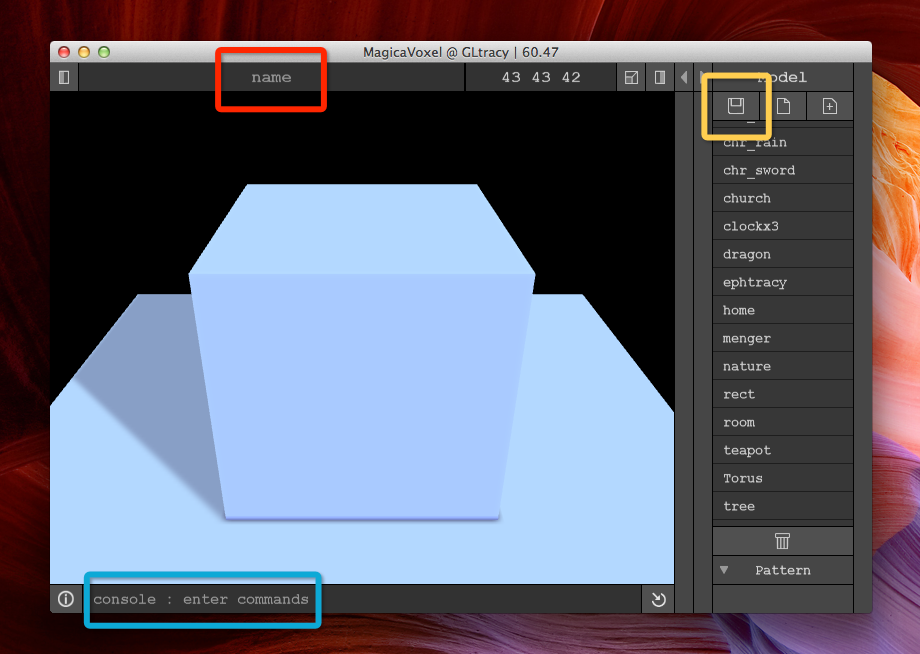Choose ephtracy from the model list
This screenshot has height=654, width=920.
783,282
